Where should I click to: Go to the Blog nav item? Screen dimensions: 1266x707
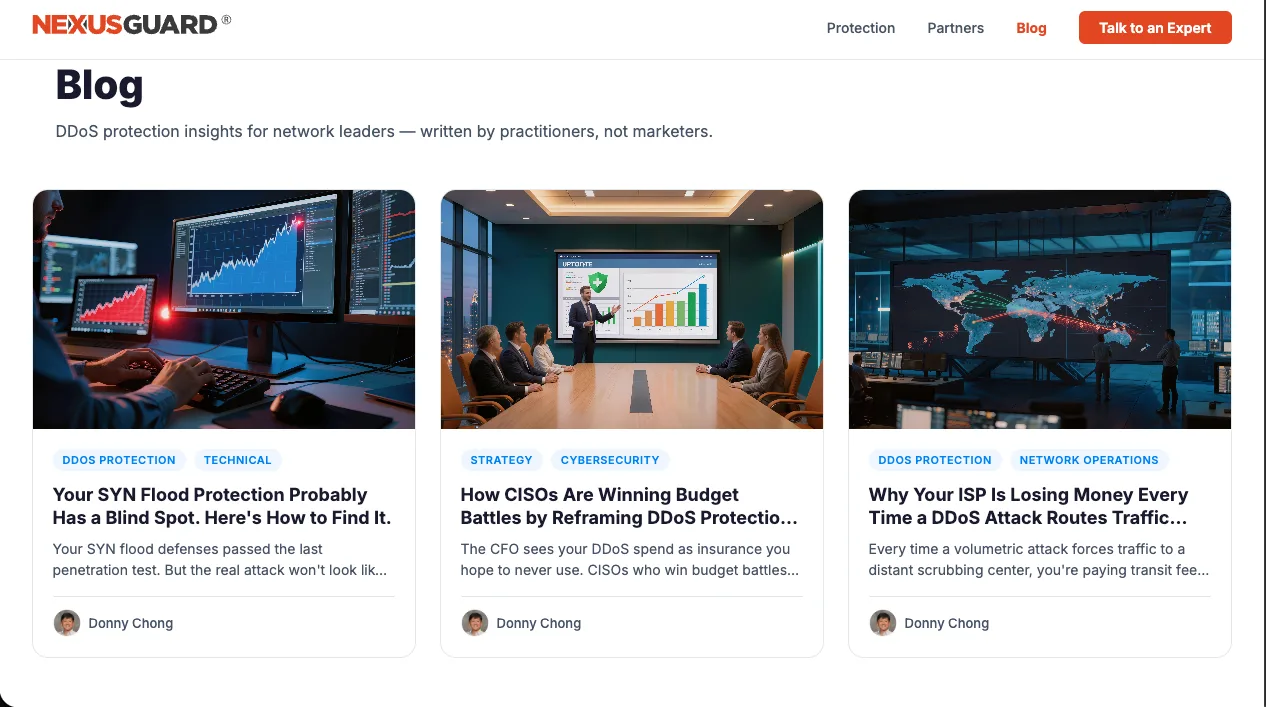[1031, 28]
